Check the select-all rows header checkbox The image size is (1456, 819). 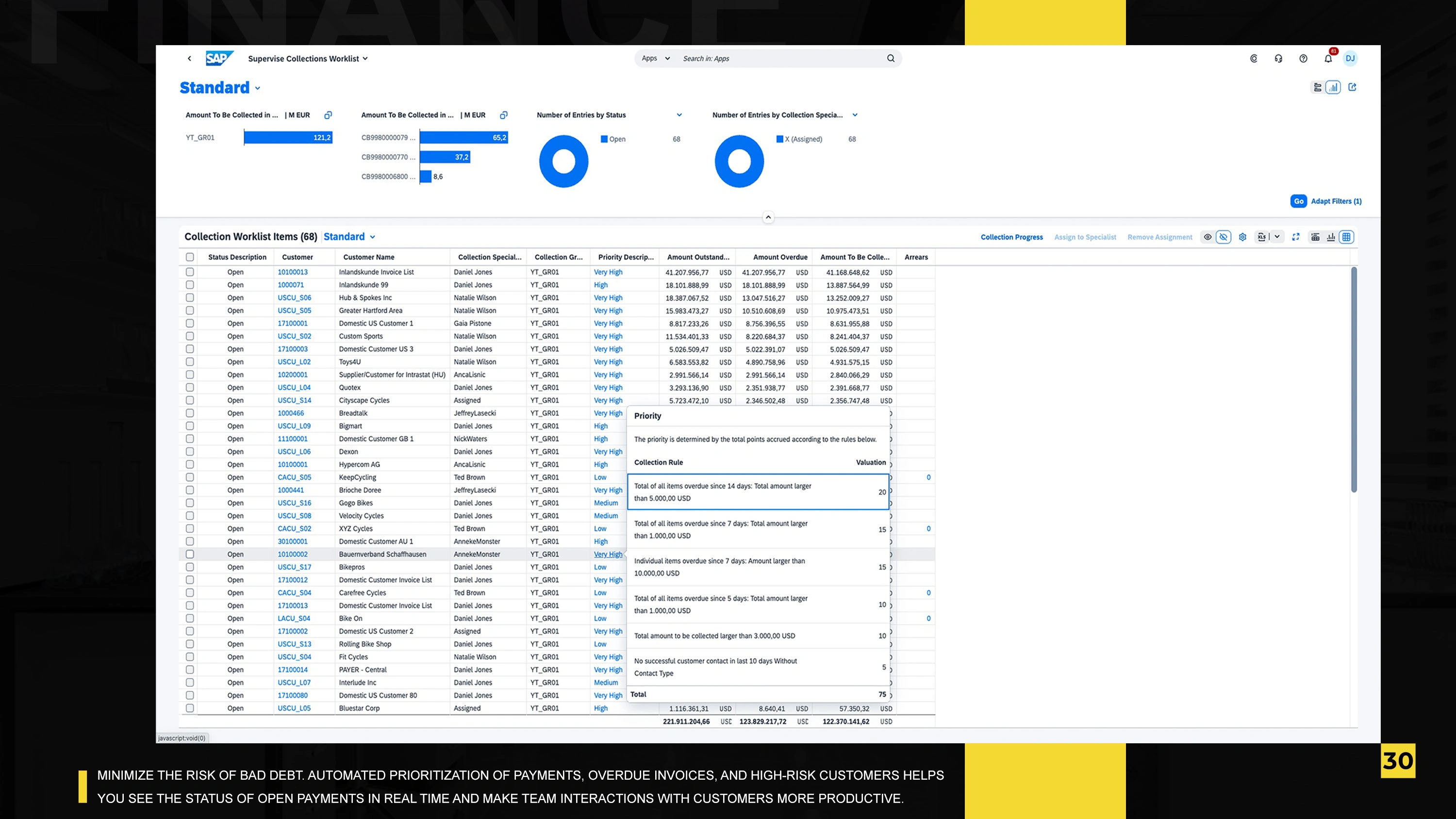pos(190,257)
